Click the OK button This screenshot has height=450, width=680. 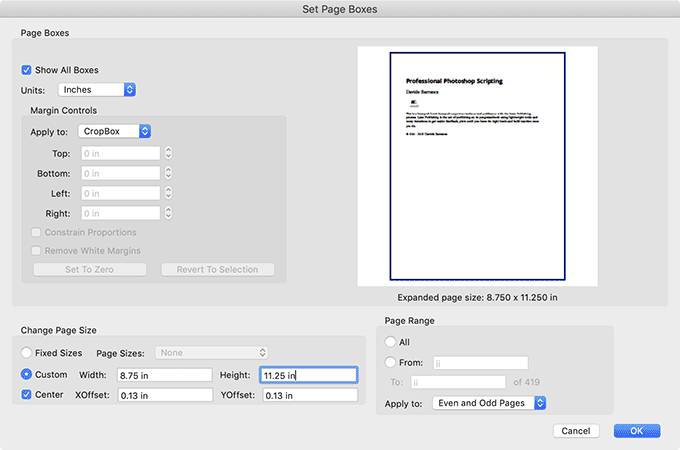point(637,431)
